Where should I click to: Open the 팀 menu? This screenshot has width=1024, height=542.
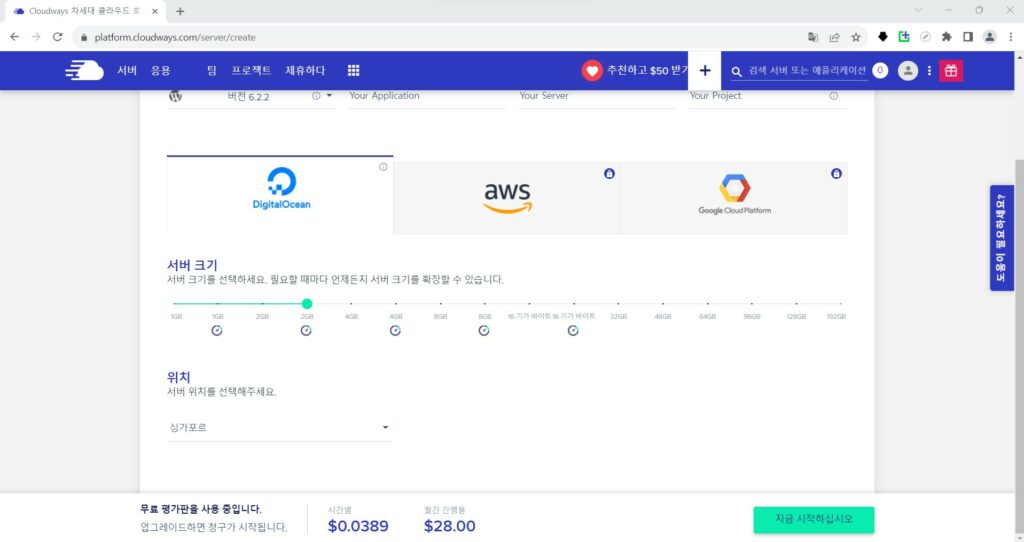pyautogui.click(x=212, y=71)
